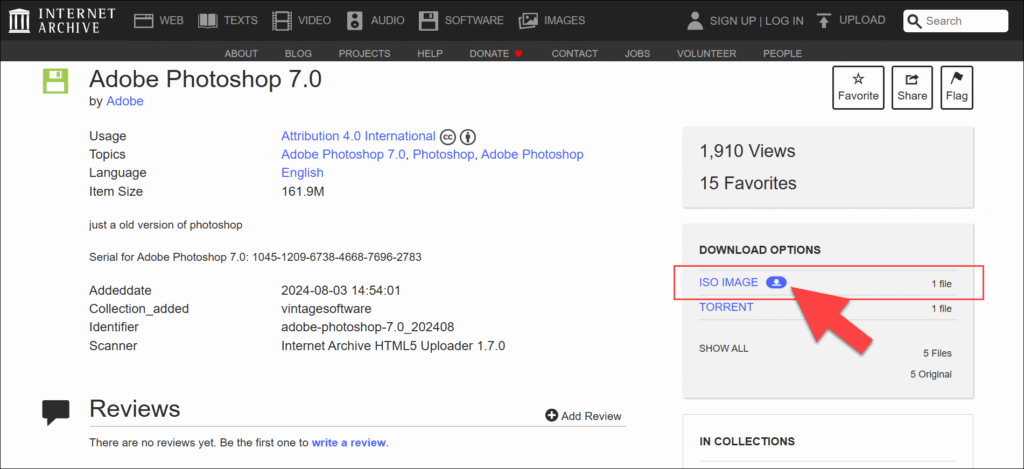Download the ISO IMAGE file
1024x469 pixels.
(x=728, y=282)
